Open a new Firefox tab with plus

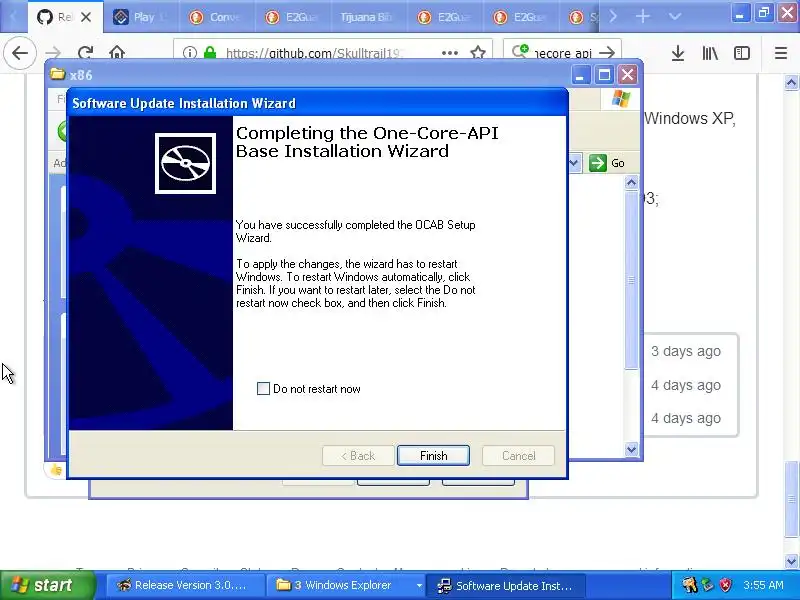point(643,17)
